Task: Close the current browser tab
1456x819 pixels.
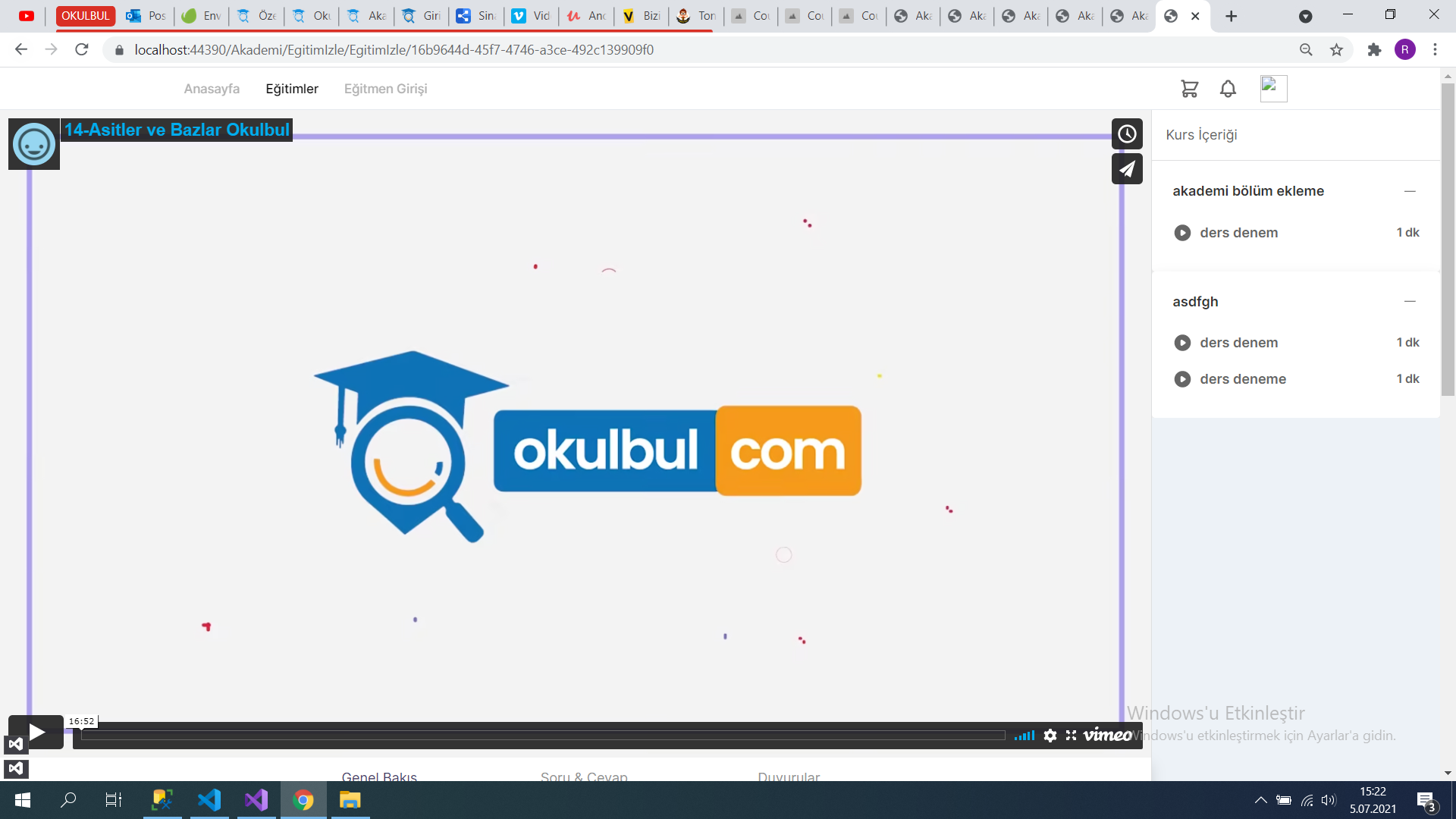Action: click(1195, 16)
